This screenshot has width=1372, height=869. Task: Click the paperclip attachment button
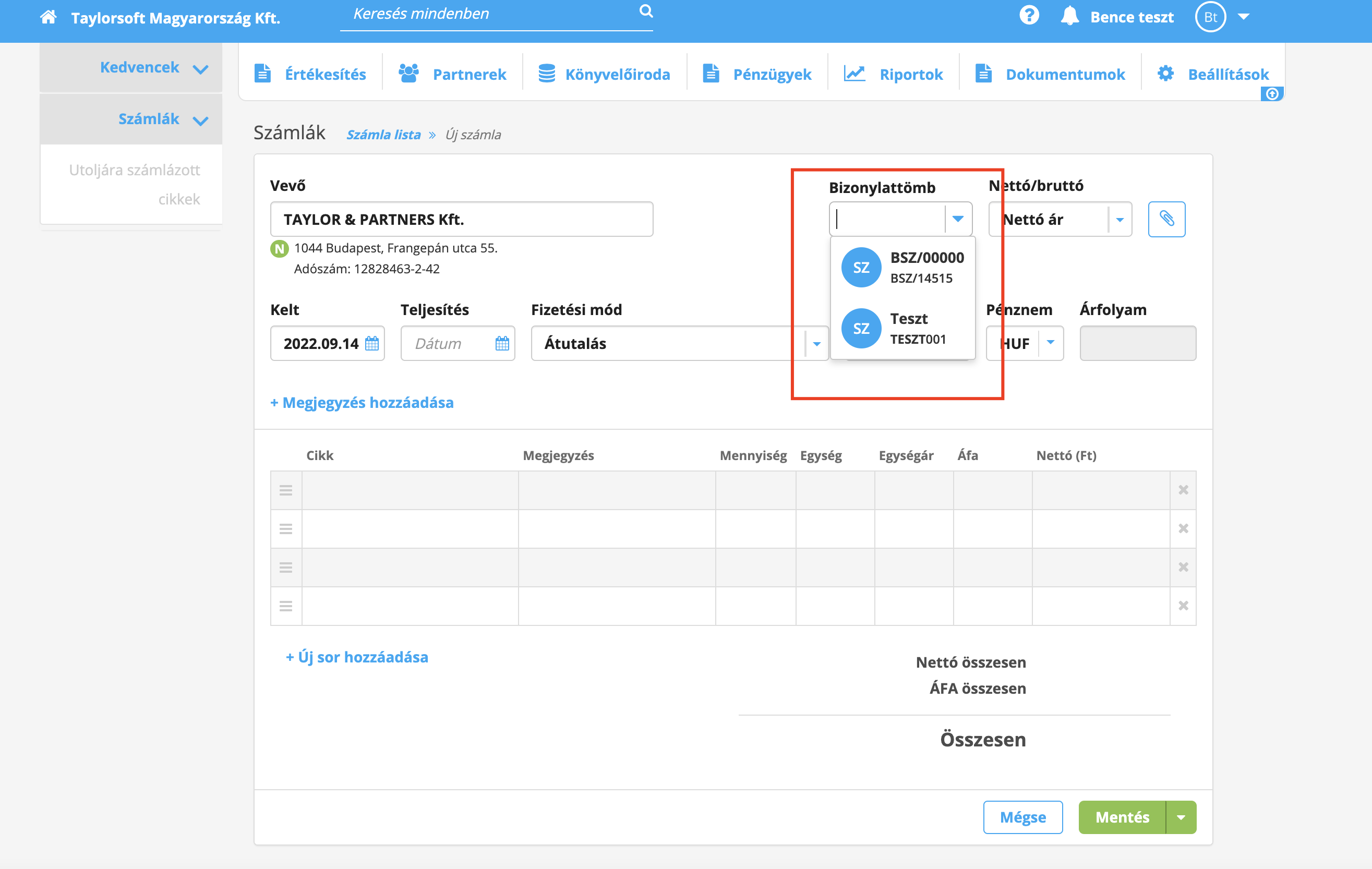click(1166, 219)
